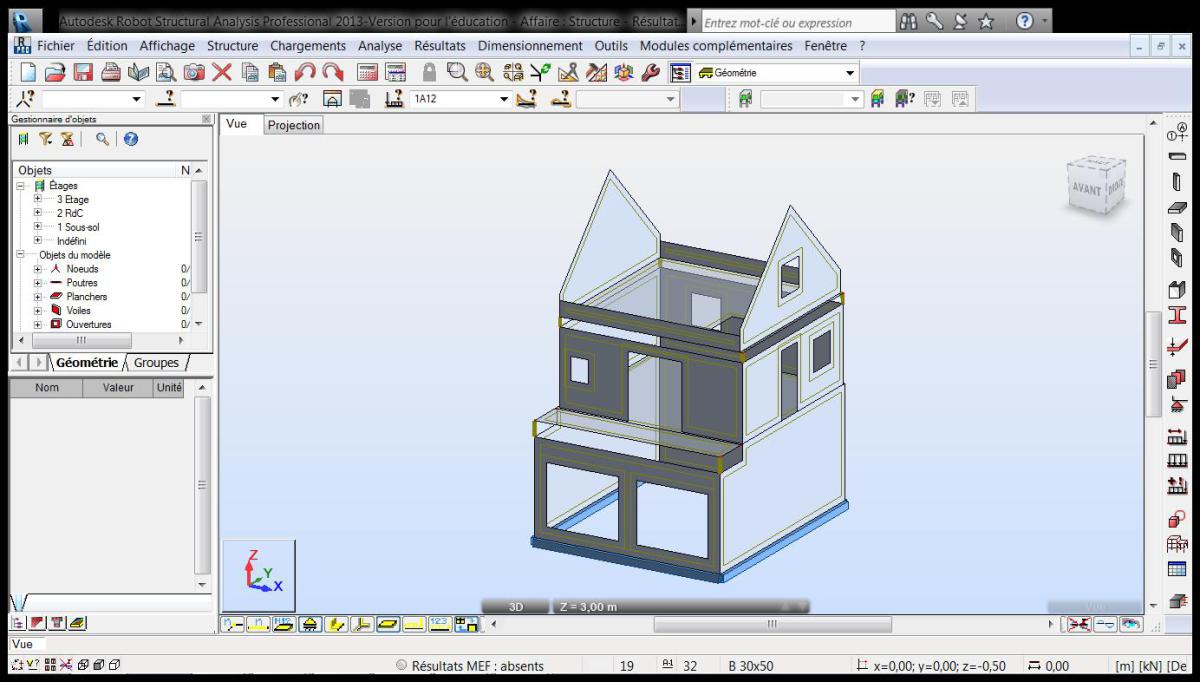Click the Objets column header
The image size is (1200, 682).
pos(95,171)
